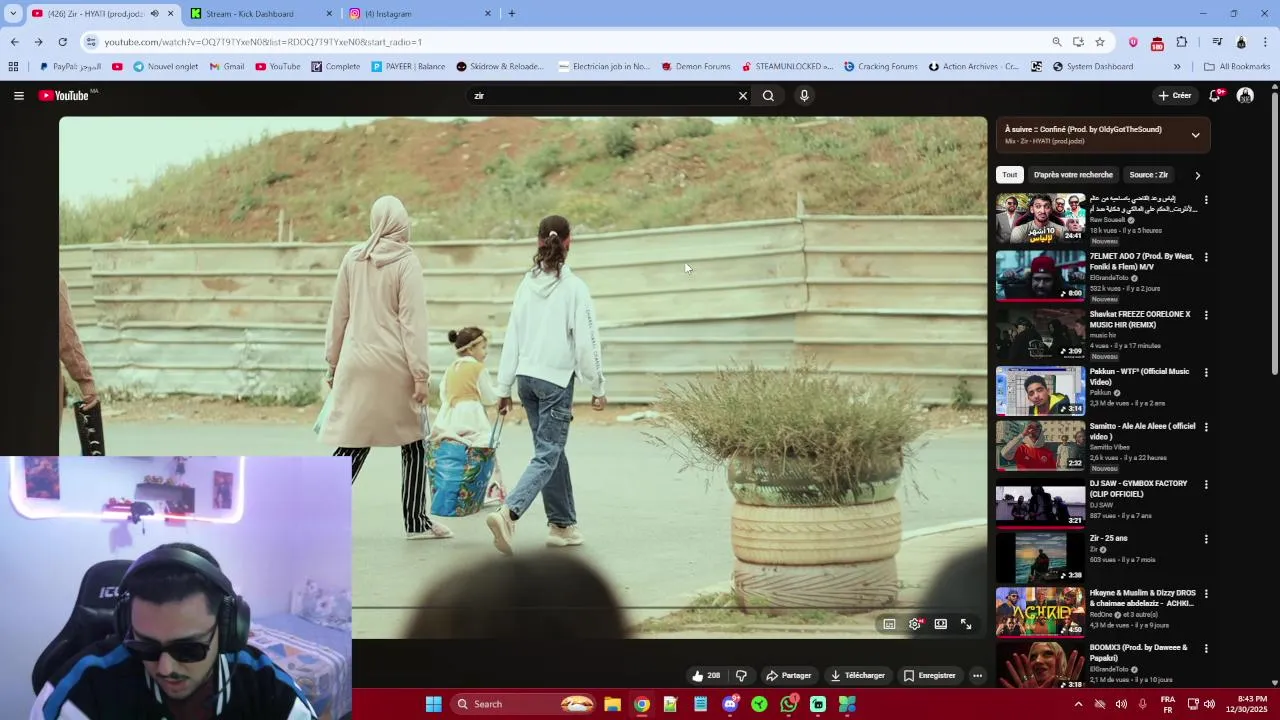Go to YouTube home via the logo

click(x=64, y=96)
